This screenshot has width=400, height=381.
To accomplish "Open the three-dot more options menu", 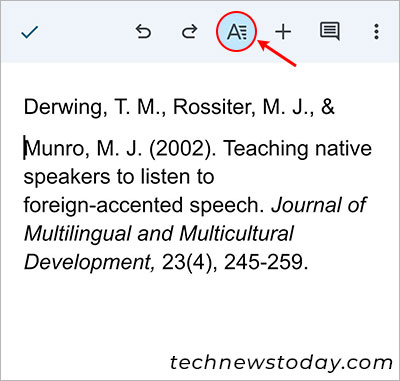I will [x=376, y=32].
